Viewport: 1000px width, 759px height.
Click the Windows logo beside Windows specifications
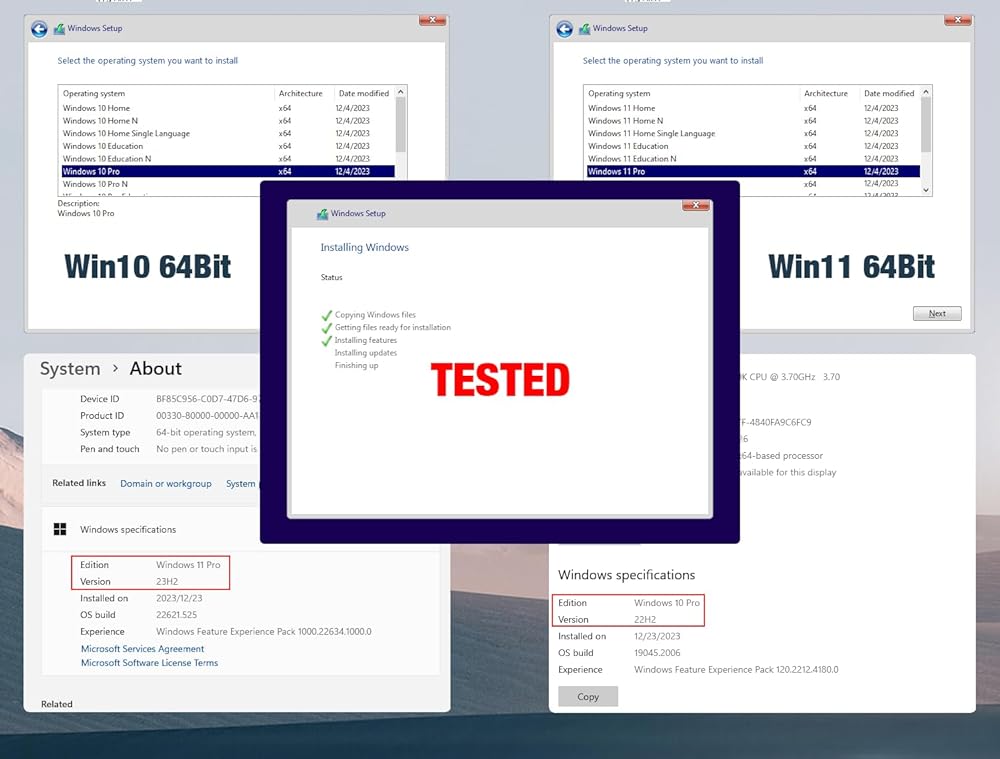click(x=60, y=530)
